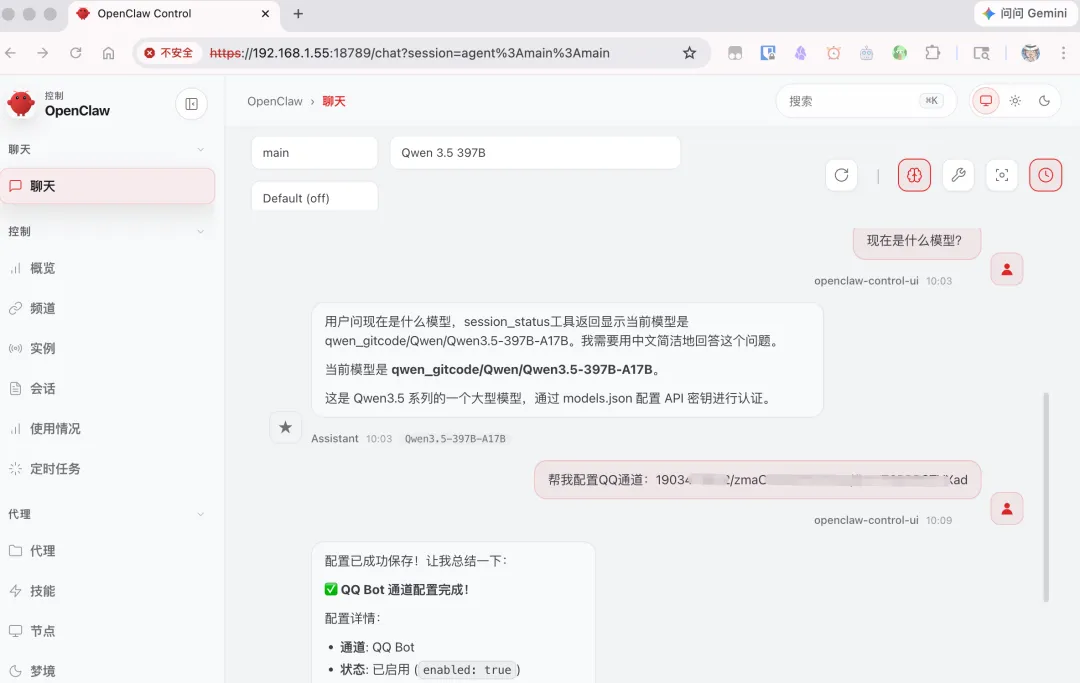Go back in browser history
Viewport: 1080px width, 683px height.
pos(11,53)
